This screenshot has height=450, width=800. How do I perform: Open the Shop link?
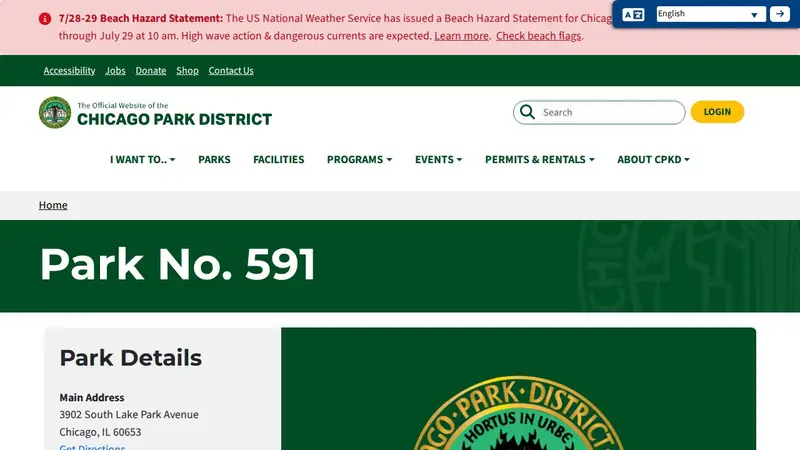pyautogui.click(x=187, y=70)
